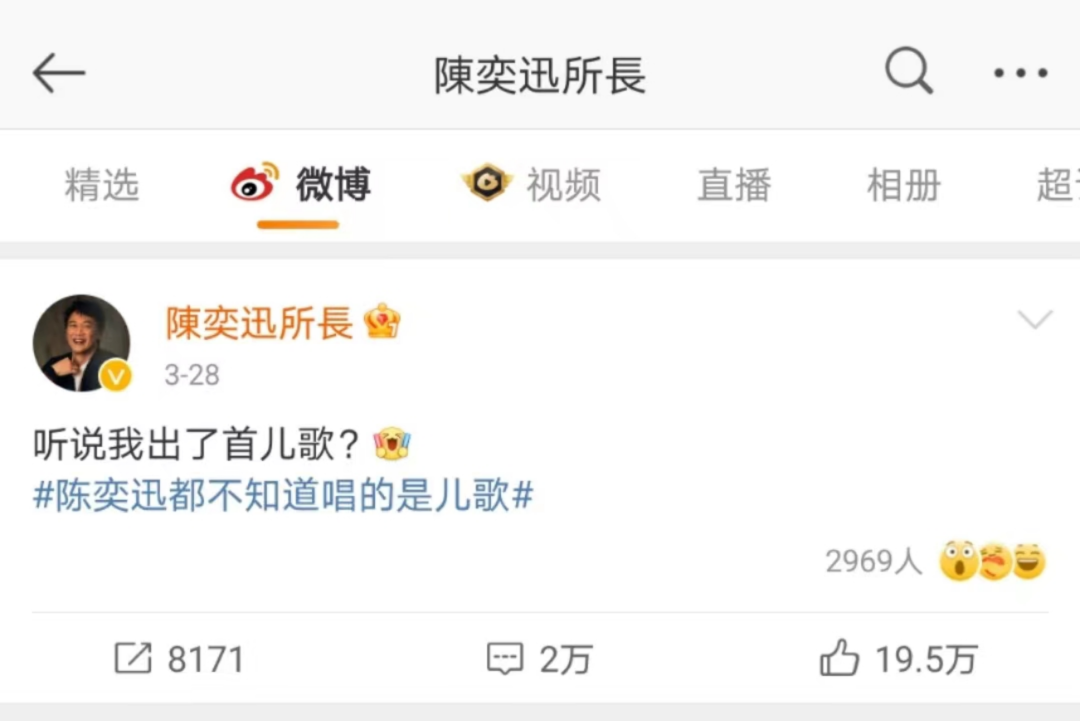The image size is (1080, 721).
Task: Select the 相册 tab
Action: (x=904, y=185)
